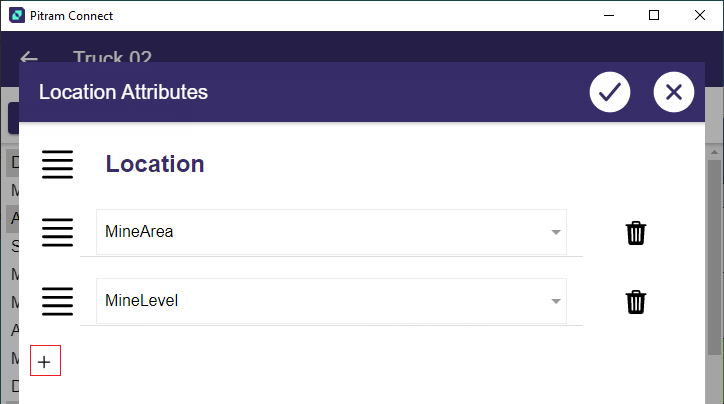Viewport: 724px width, 404px height.
Task: Close the Pitram Connect window
Action: [700, 15]
